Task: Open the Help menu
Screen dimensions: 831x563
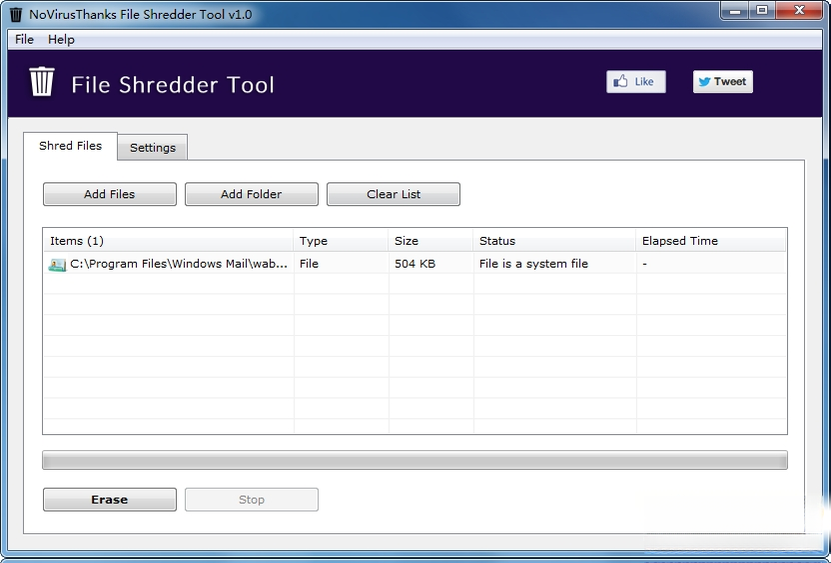Action: click(x=61, y=39)
